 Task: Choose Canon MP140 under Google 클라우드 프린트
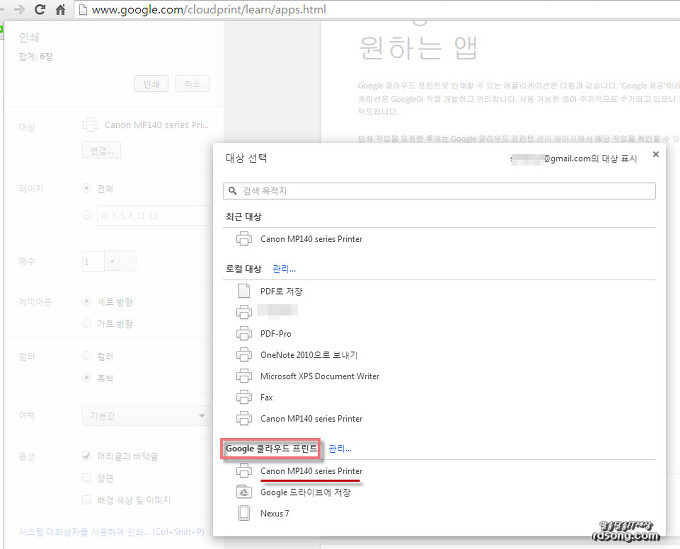311,470
